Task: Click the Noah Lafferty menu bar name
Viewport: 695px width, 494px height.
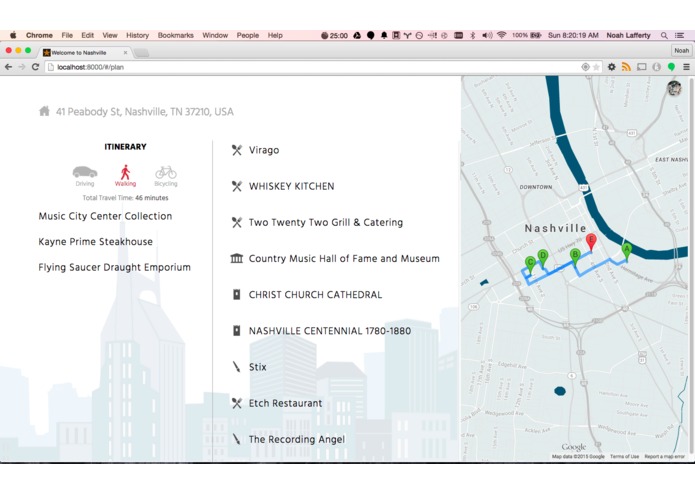Action: click(x=628, y=35)
